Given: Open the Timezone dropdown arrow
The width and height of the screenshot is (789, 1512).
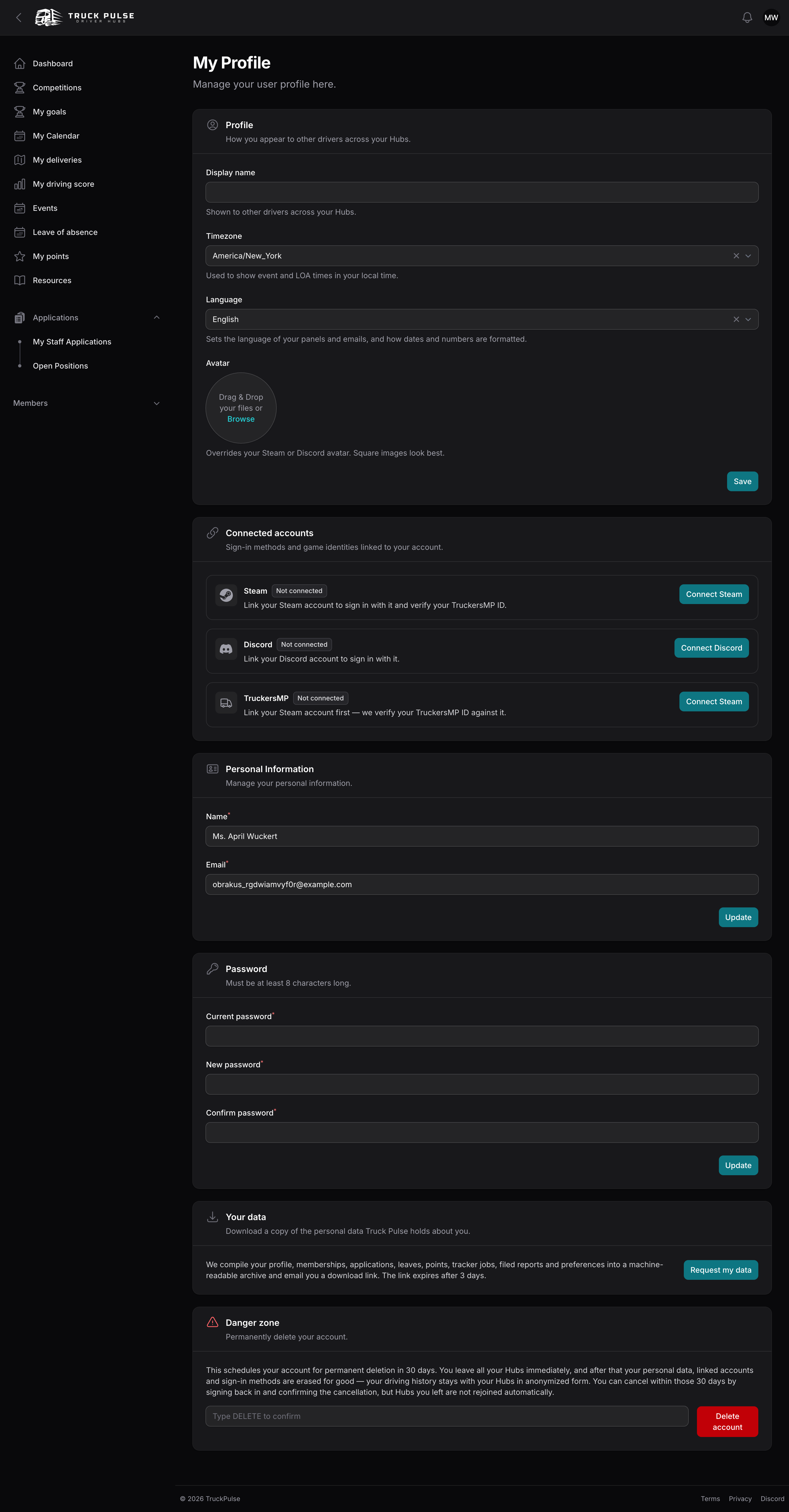Looking at the screenshot, I should 748,256.
